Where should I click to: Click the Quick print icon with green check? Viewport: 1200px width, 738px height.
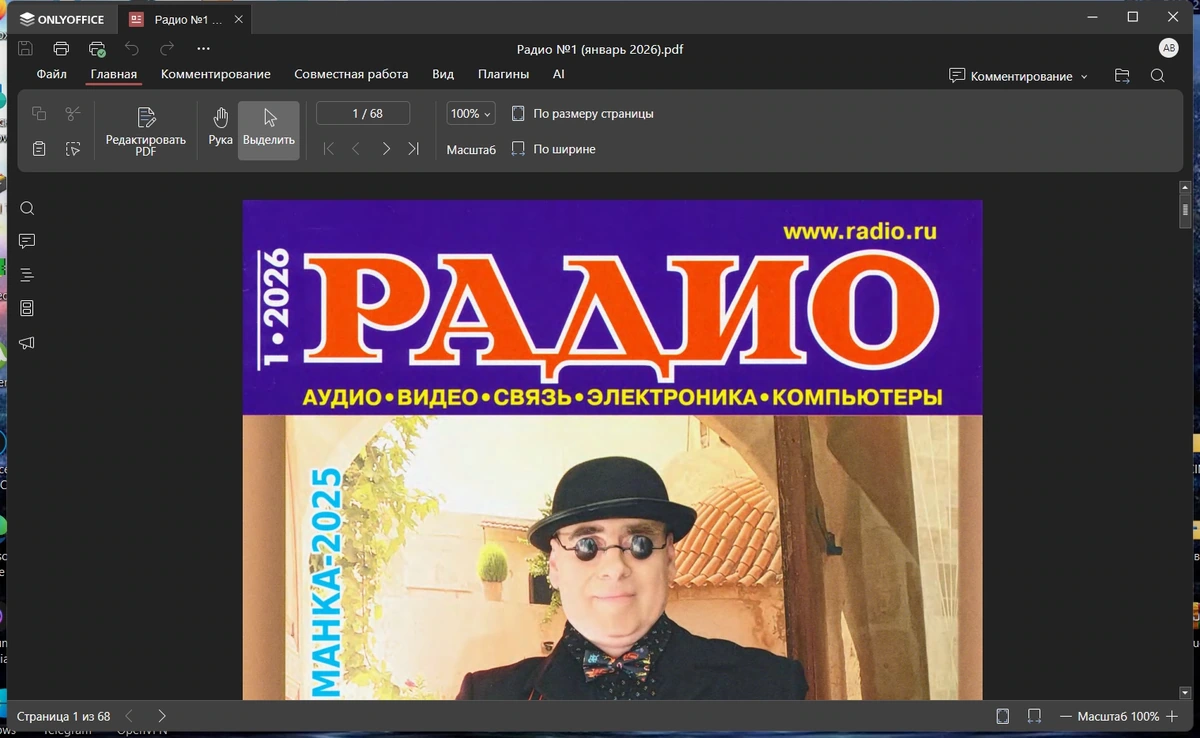tap(97, 48)
